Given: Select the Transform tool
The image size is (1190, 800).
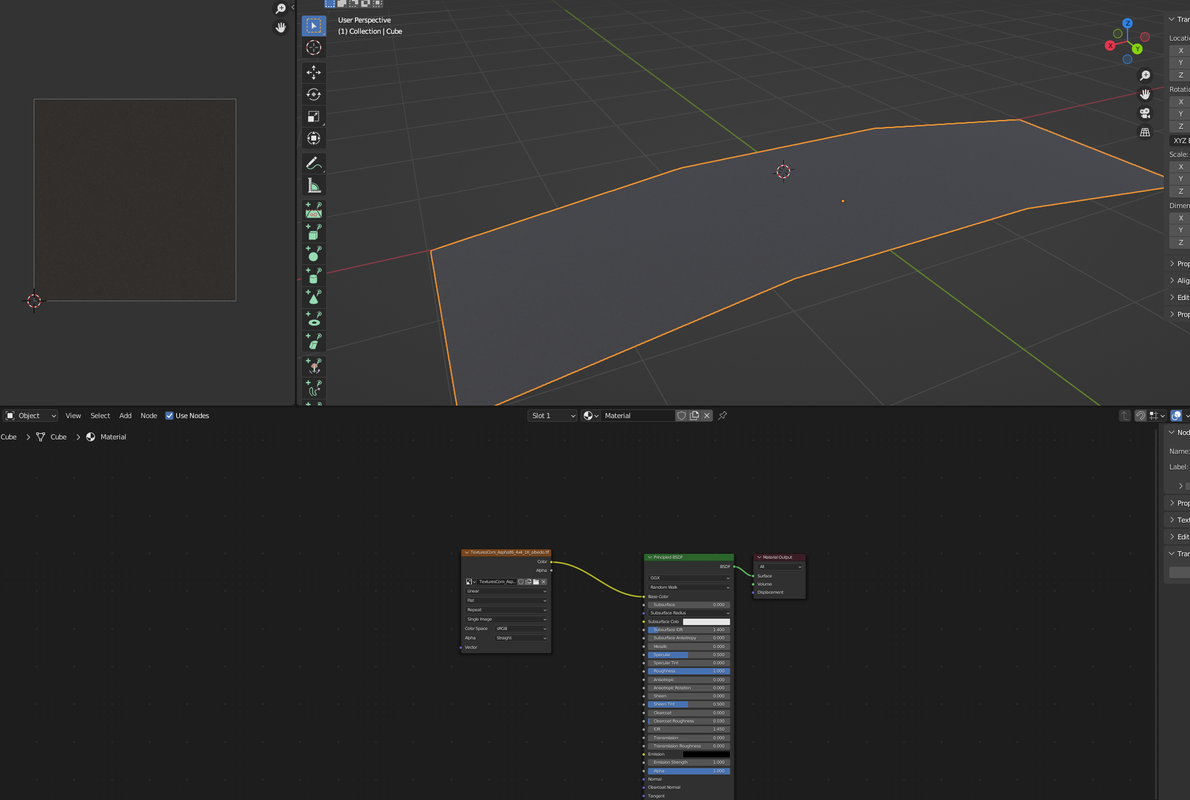Looking at the screenshot, I should tap(313, 138).
